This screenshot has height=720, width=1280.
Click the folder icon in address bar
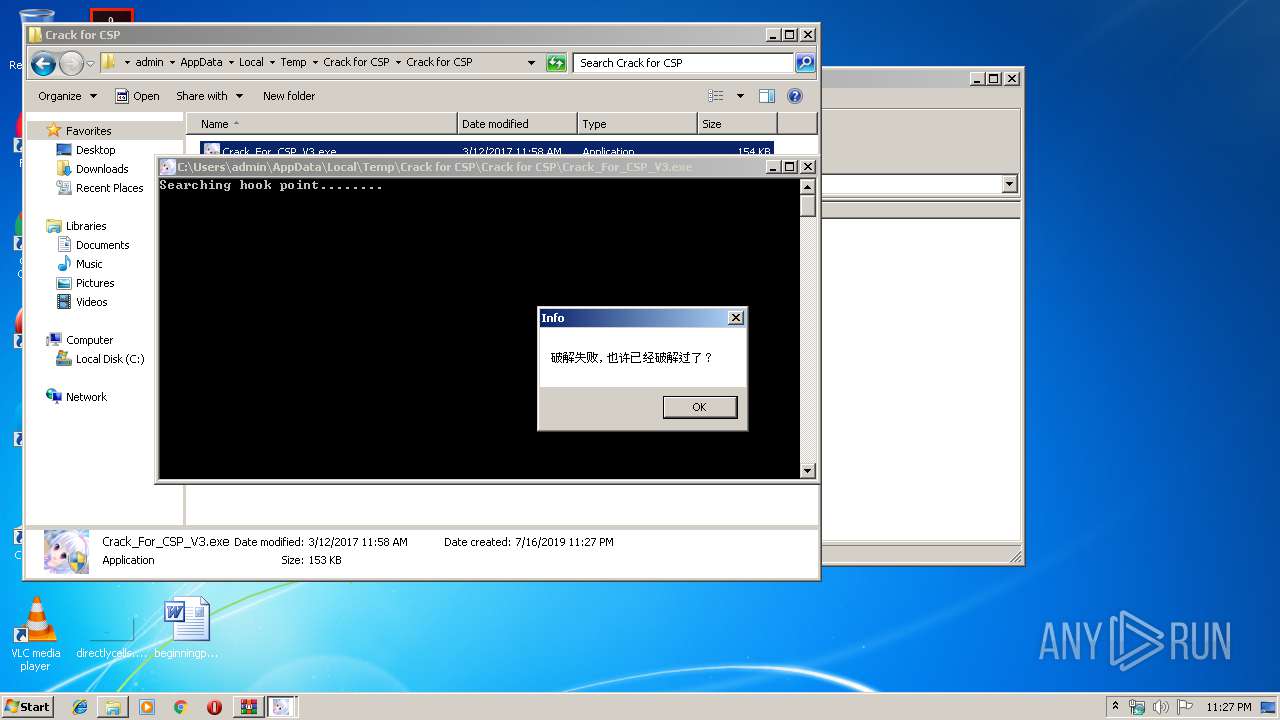tap(109, 62)
